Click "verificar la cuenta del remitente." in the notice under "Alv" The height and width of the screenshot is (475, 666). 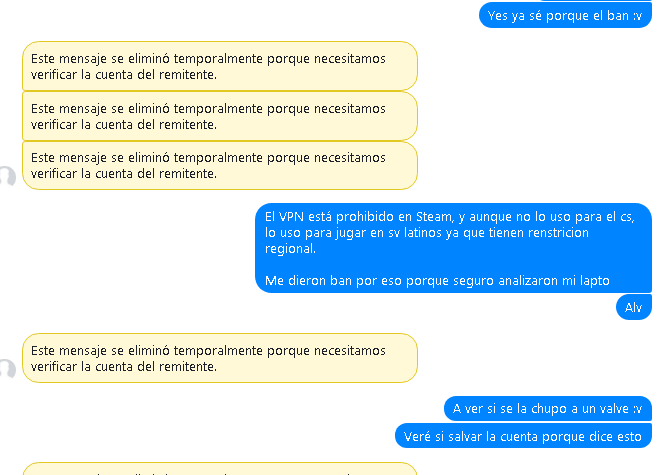(124, 367)
